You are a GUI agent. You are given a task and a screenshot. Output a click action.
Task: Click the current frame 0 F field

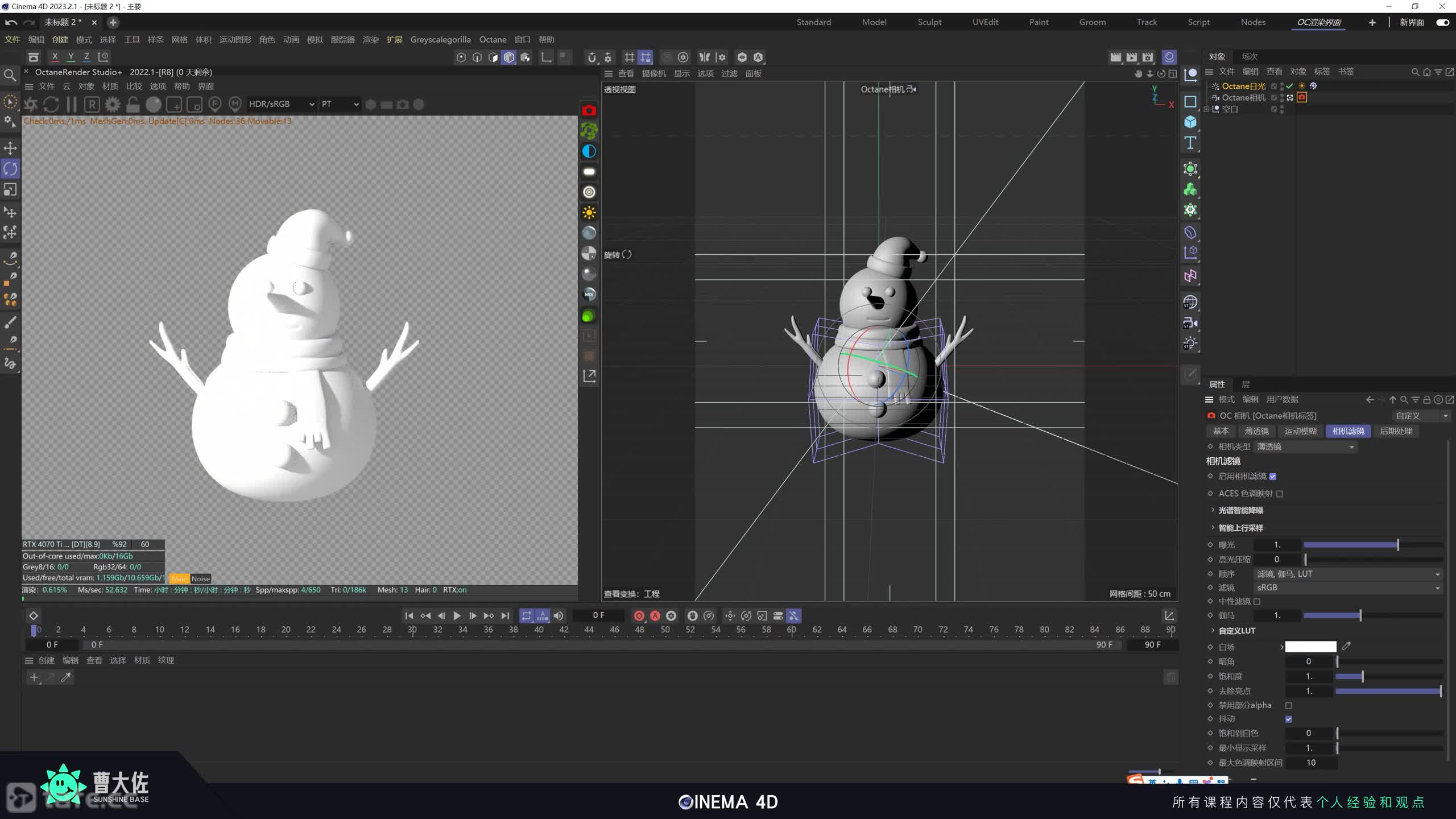click(x=598, y=615)
